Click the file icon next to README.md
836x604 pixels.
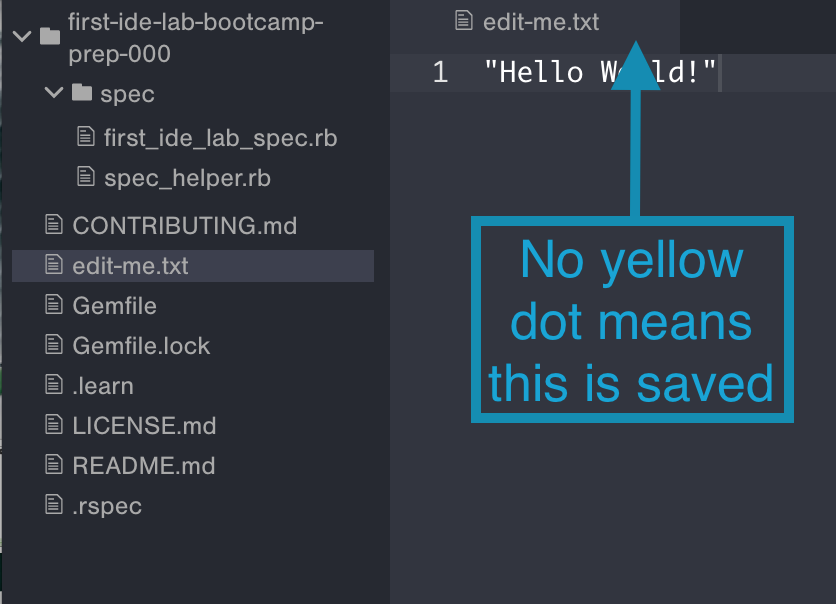53,465
